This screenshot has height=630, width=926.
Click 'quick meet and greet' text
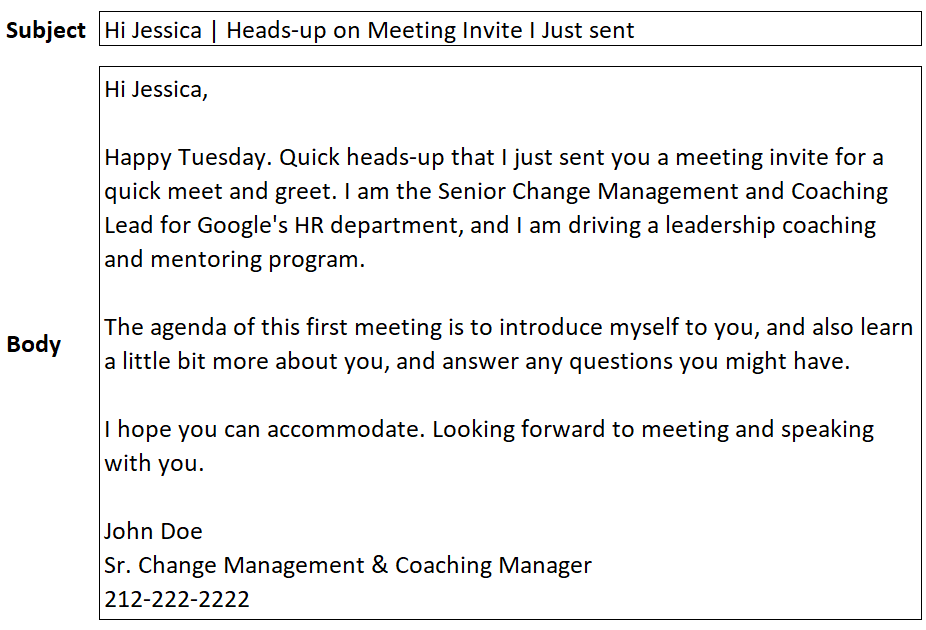pyautogui.click(x=218, y=191)
